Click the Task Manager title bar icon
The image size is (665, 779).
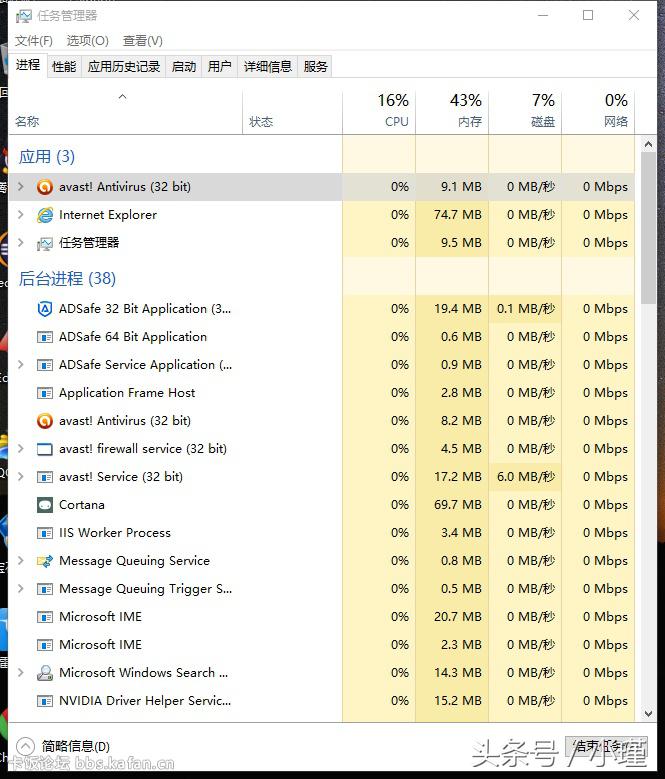point(23,16)
